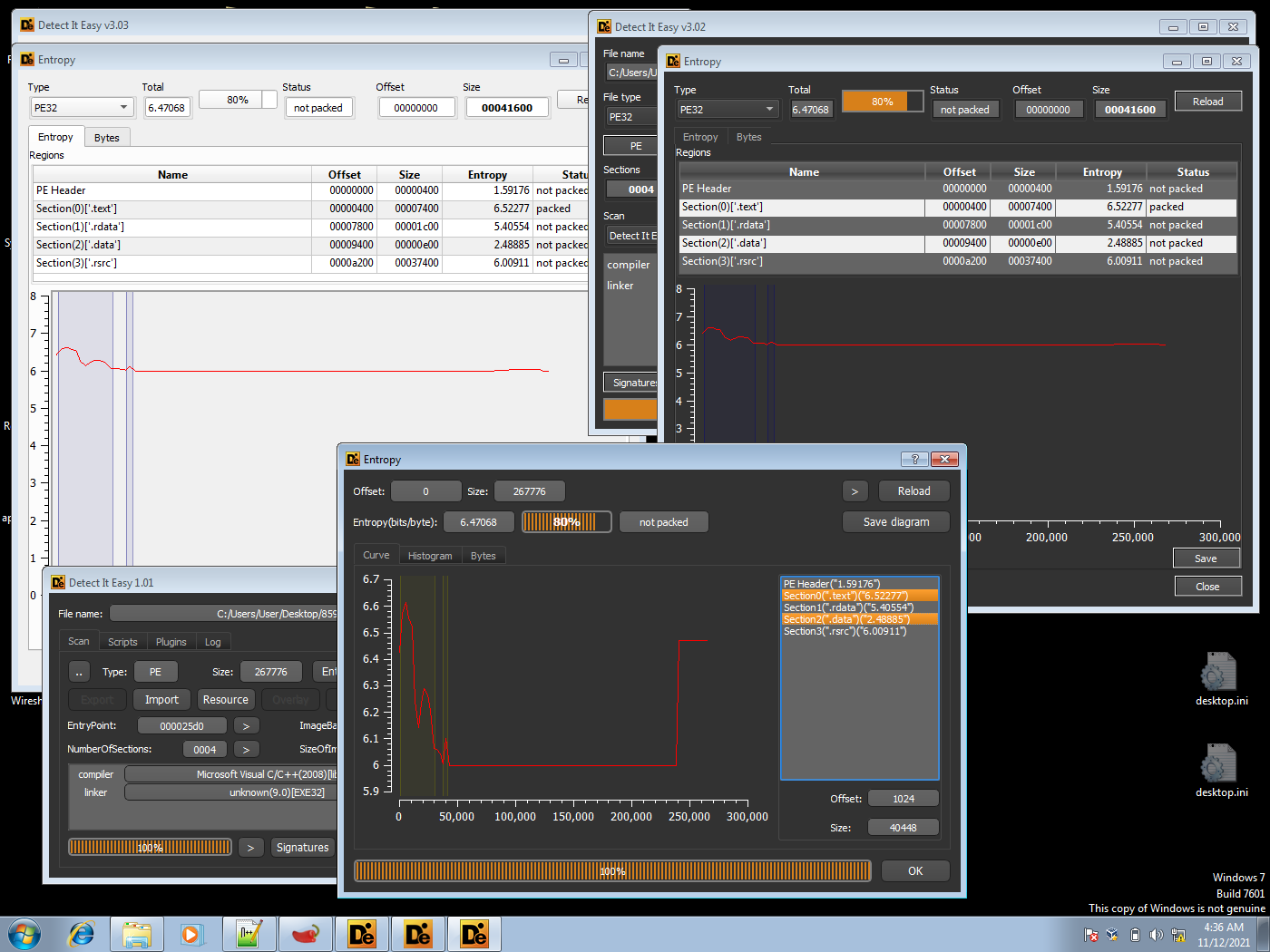The image size is (1270, 952).
Task: Switch to Curve tab in front Entropy dialog
Action: coord(376,555)
